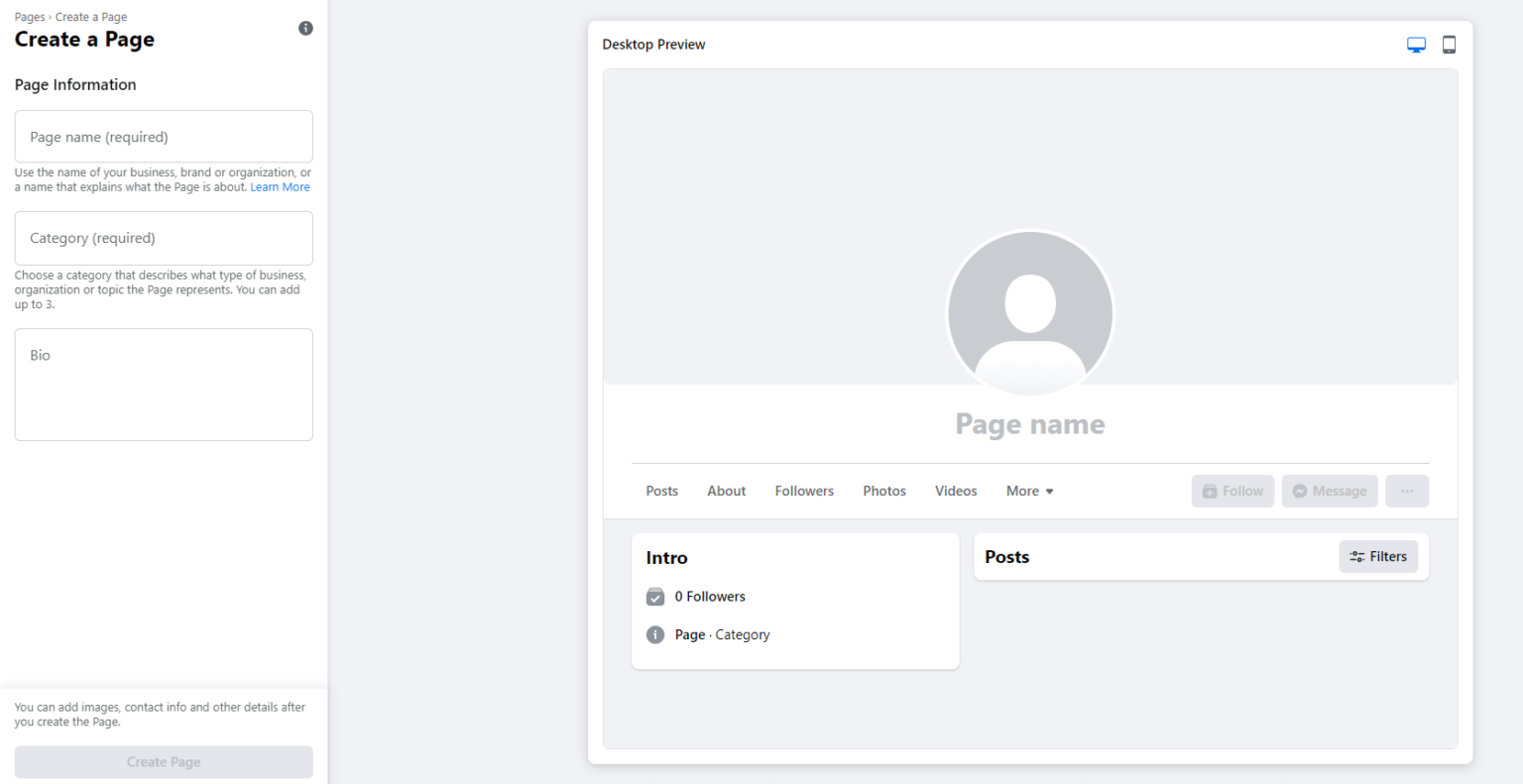The height and width of the screenshot is (784, 1523).
Task: Open the Learn More link
Action: coord(280,186)
